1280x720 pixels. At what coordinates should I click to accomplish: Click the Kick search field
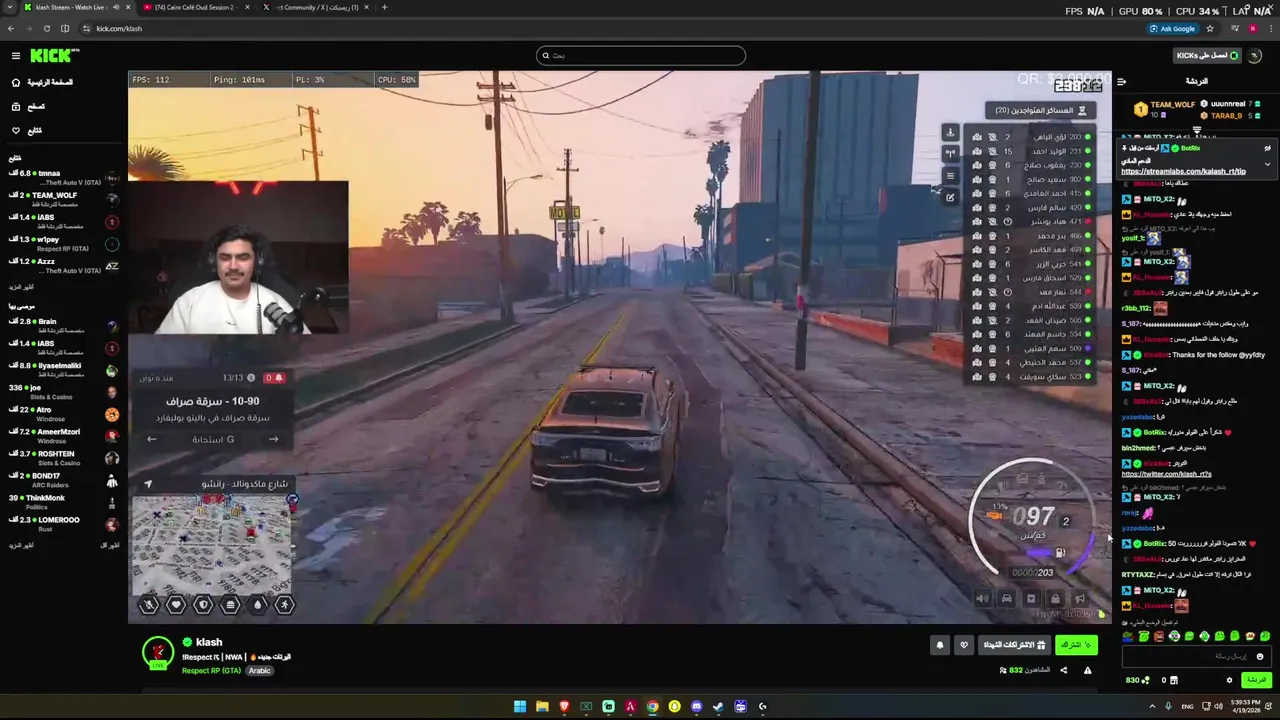click(x=640, y=56)
